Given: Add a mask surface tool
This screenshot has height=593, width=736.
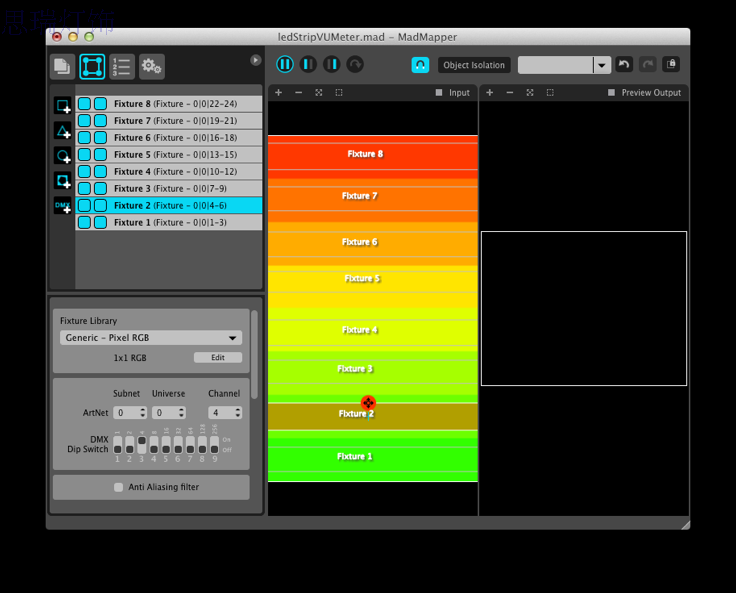Looking at the screenshot, I should pos(62,180).
